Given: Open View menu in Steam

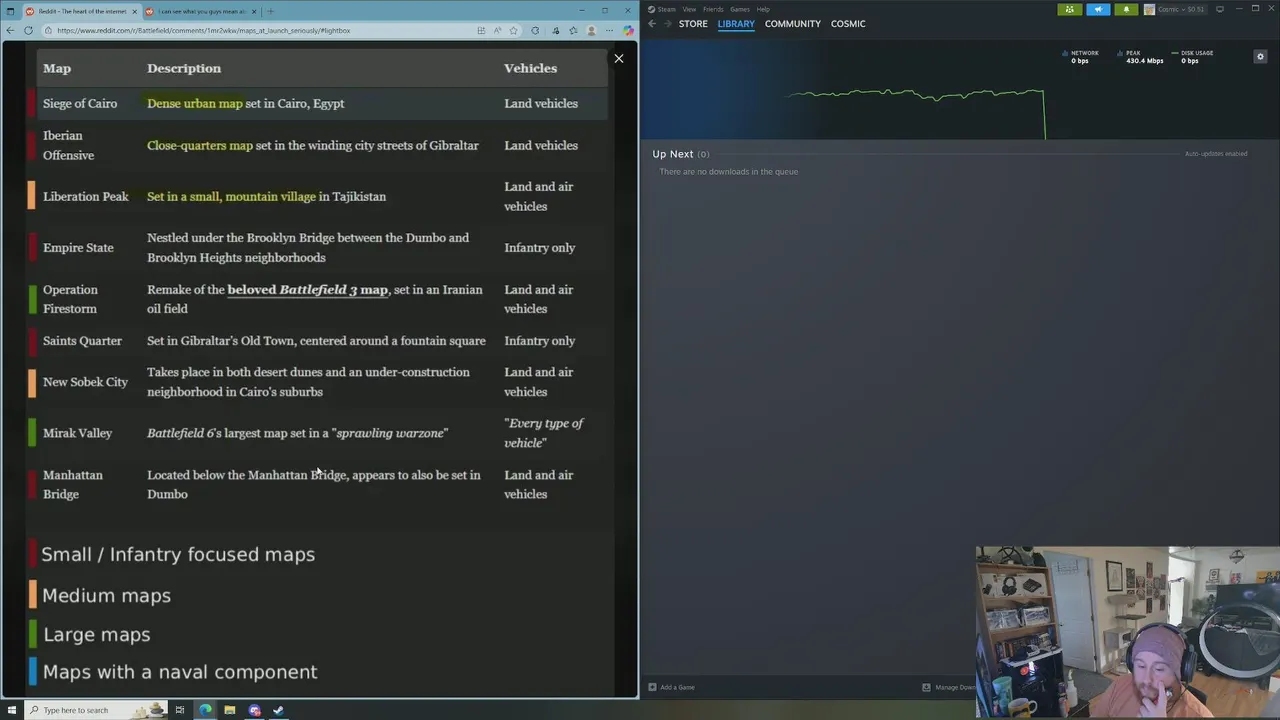Looking at the screenshot, I should 689,9.
